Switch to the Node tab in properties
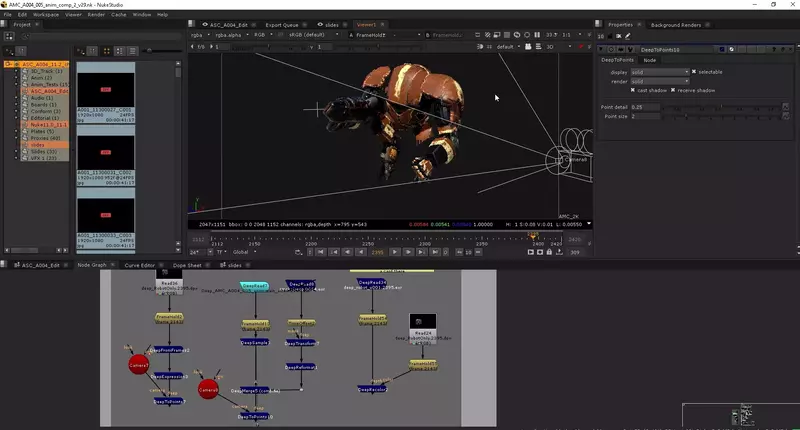The image size is (800, 430). 649,60
